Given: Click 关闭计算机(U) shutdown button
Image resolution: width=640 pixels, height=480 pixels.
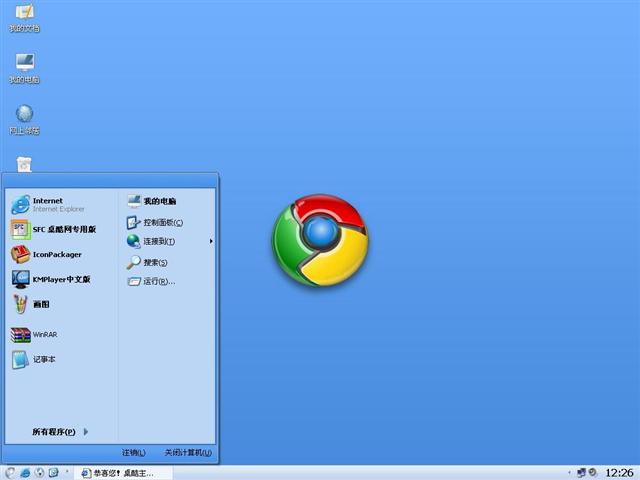Looking at the screenshot, I should tap(188, 453).
